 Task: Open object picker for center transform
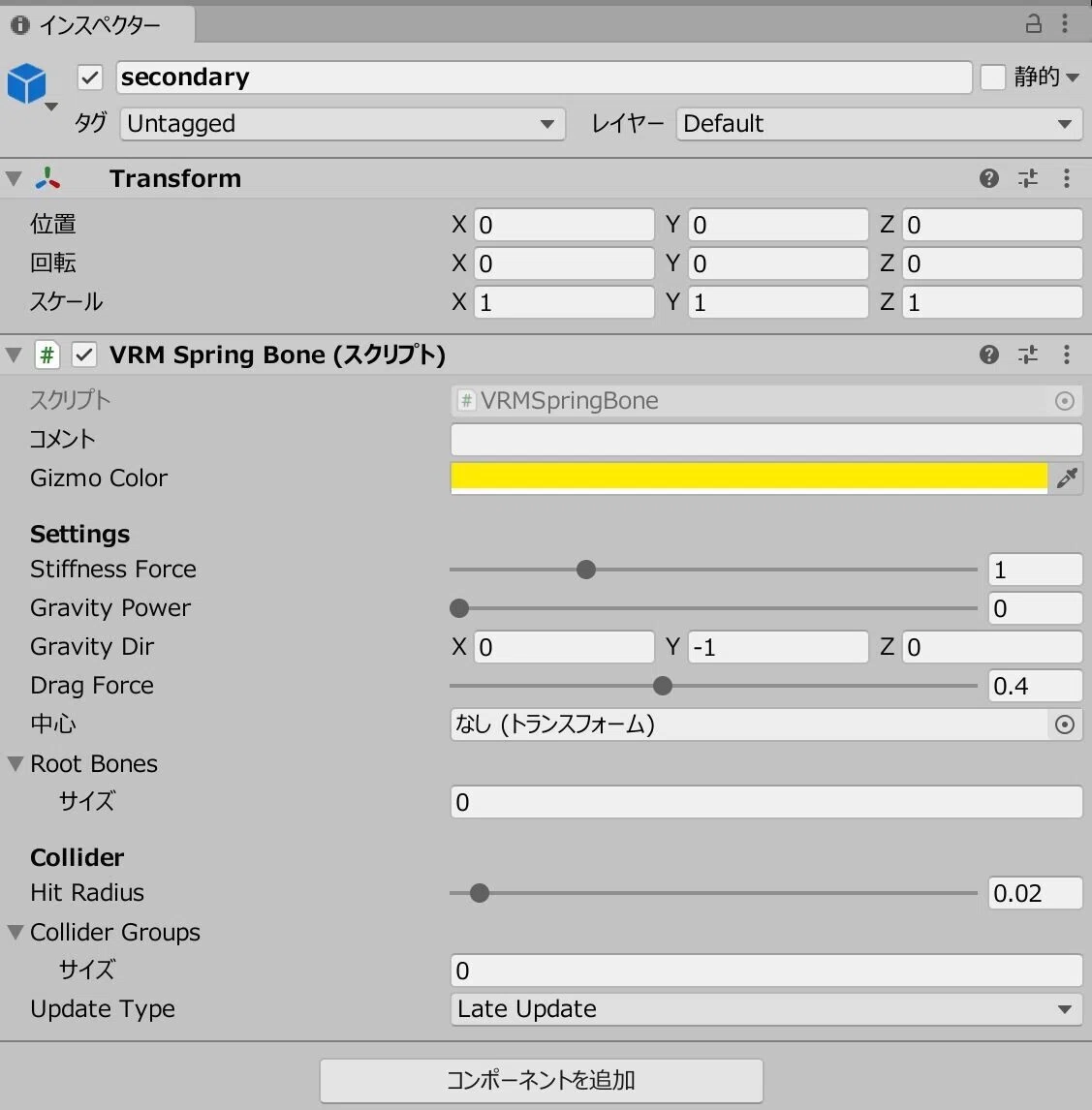pyautogui.click(x=1064, y=725)
